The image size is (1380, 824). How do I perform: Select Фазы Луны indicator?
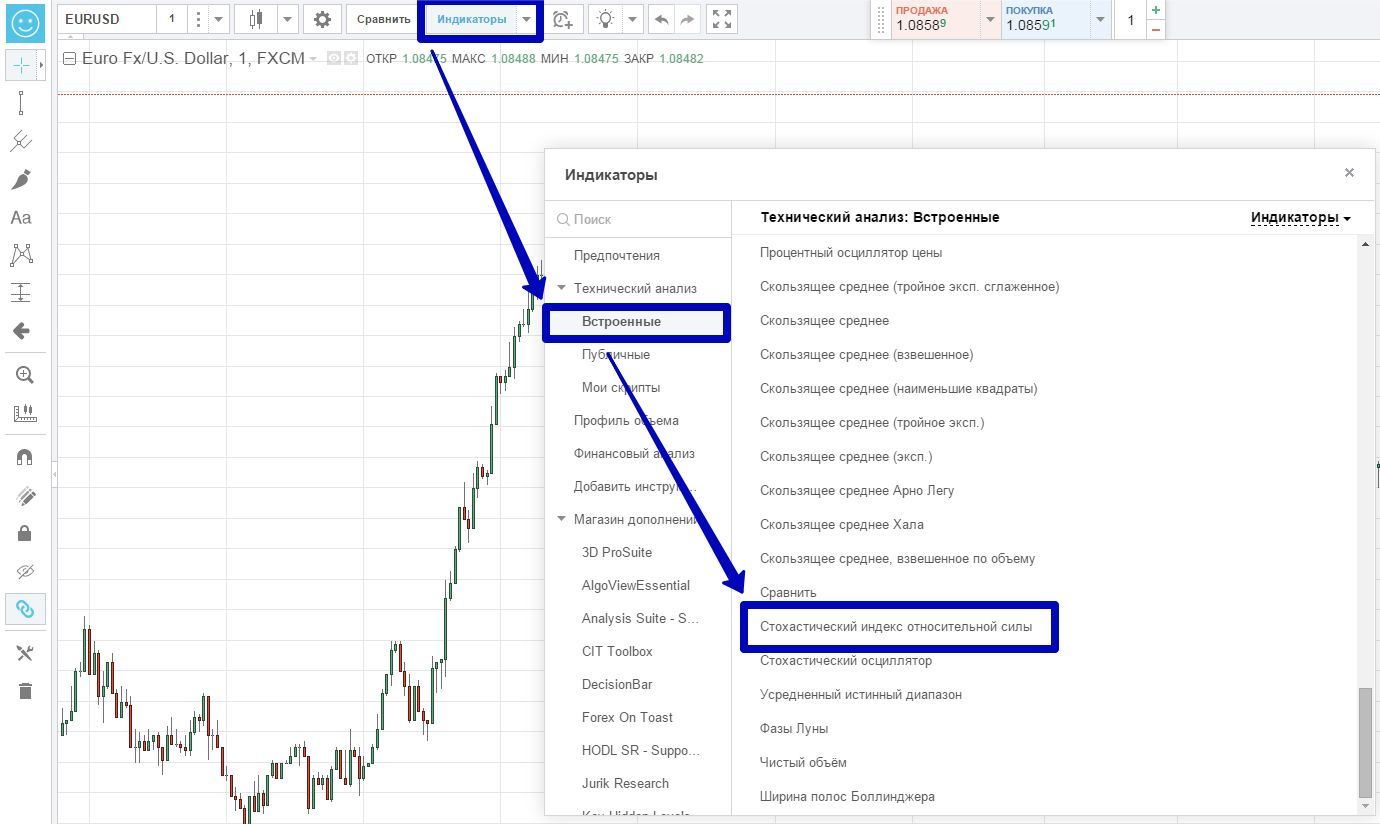click(x=794, y=728)
